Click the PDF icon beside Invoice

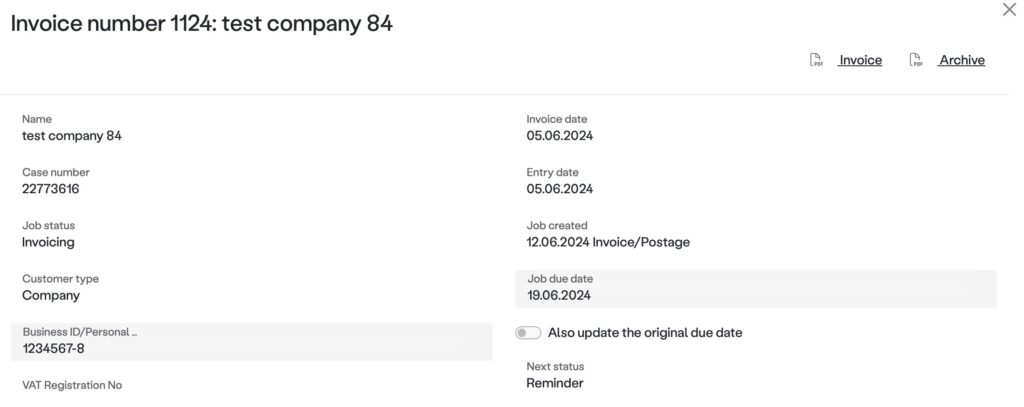(816, 61)
